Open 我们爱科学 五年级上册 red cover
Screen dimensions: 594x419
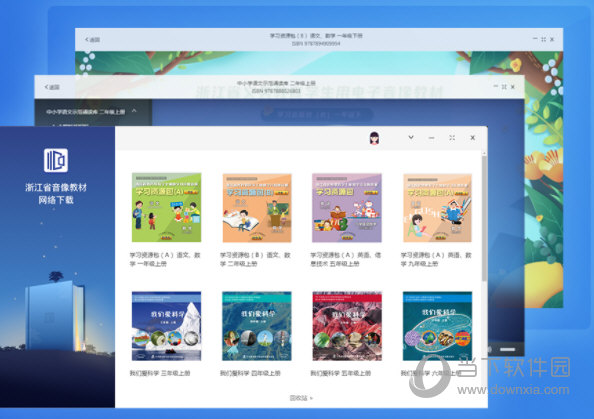(x=347, y=326)
